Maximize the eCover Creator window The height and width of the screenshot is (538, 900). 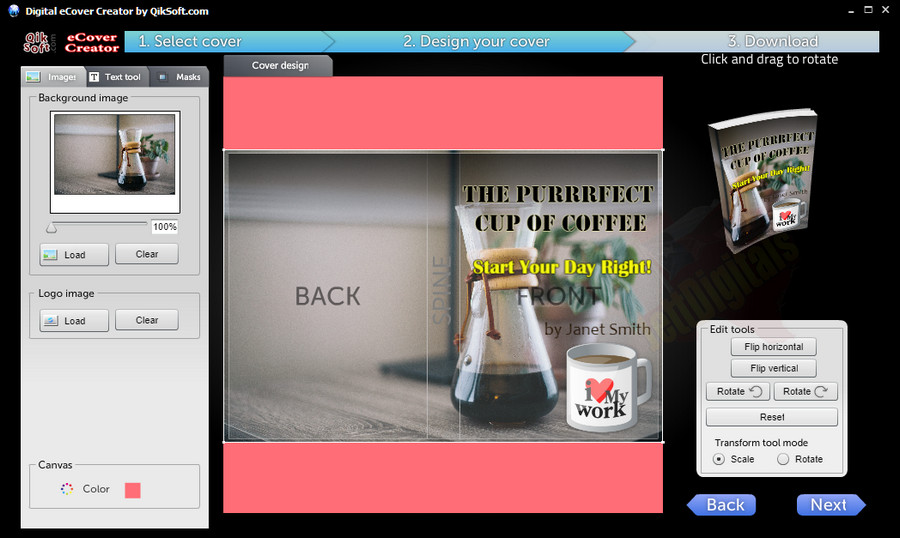point(868,10)
